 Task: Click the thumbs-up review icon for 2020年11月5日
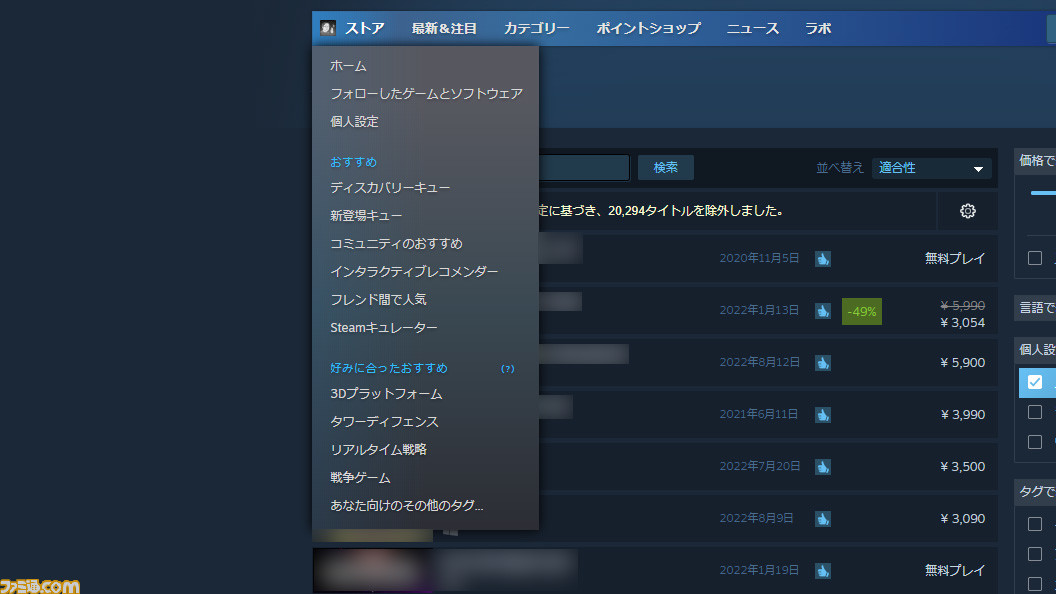tap(823, 259)
